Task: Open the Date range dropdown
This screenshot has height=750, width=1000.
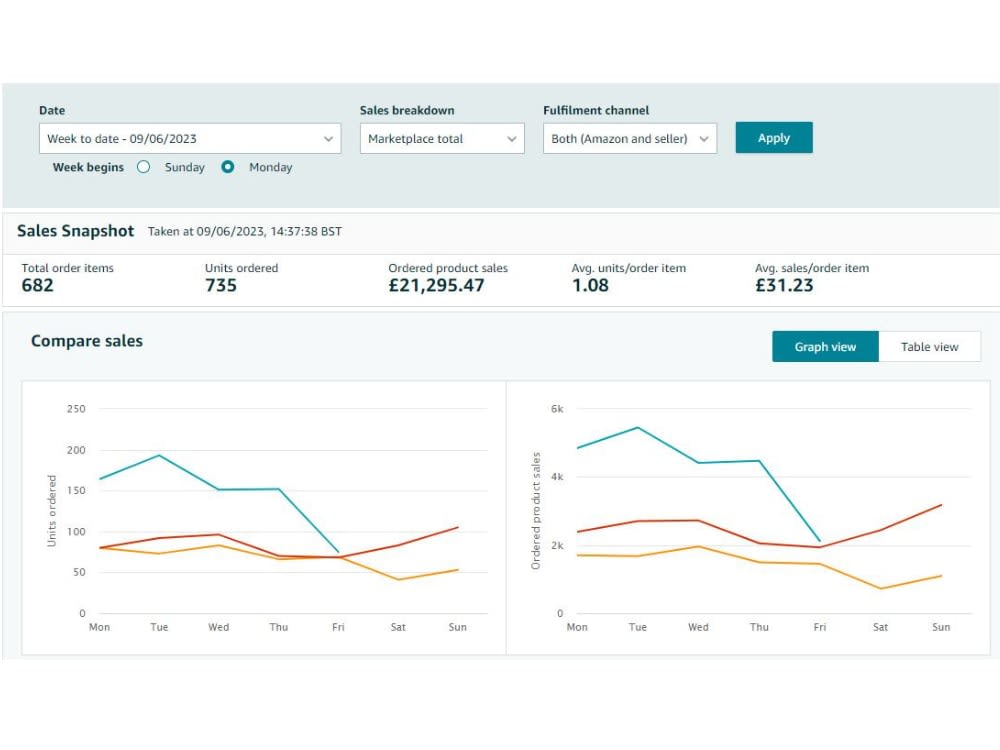Action: point(190,138)
